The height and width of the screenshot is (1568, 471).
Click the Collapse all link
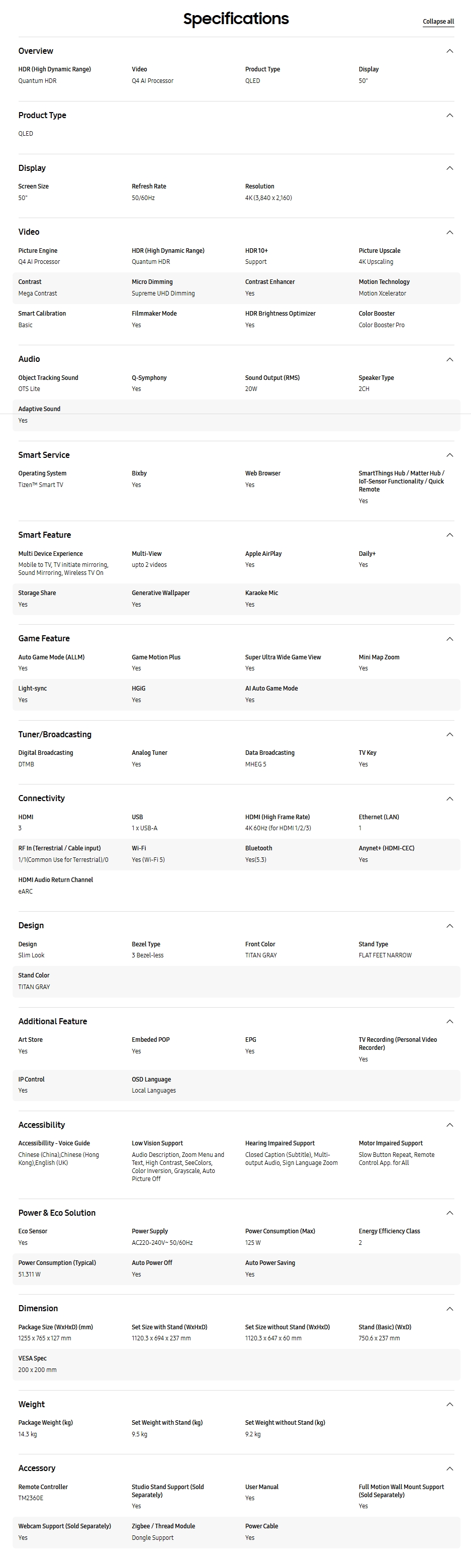tap(438, 21)
